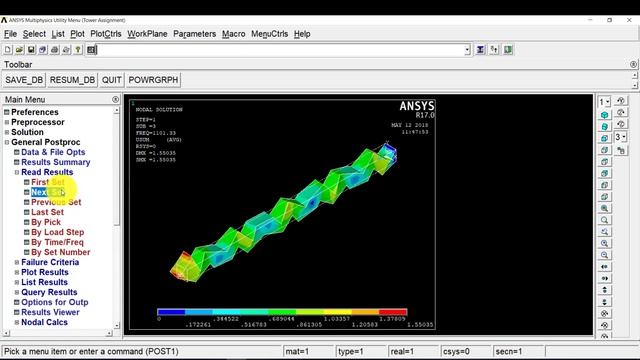Toggle Dynamic Model Mode icon

tap(621, 150)
